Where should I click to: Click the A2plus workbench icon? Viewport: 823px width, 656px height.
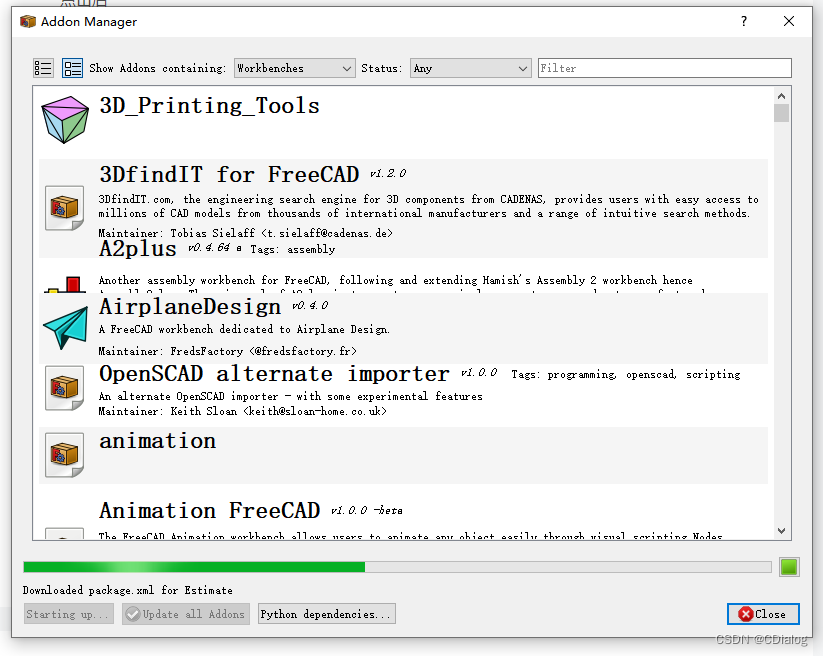[66, 284]
